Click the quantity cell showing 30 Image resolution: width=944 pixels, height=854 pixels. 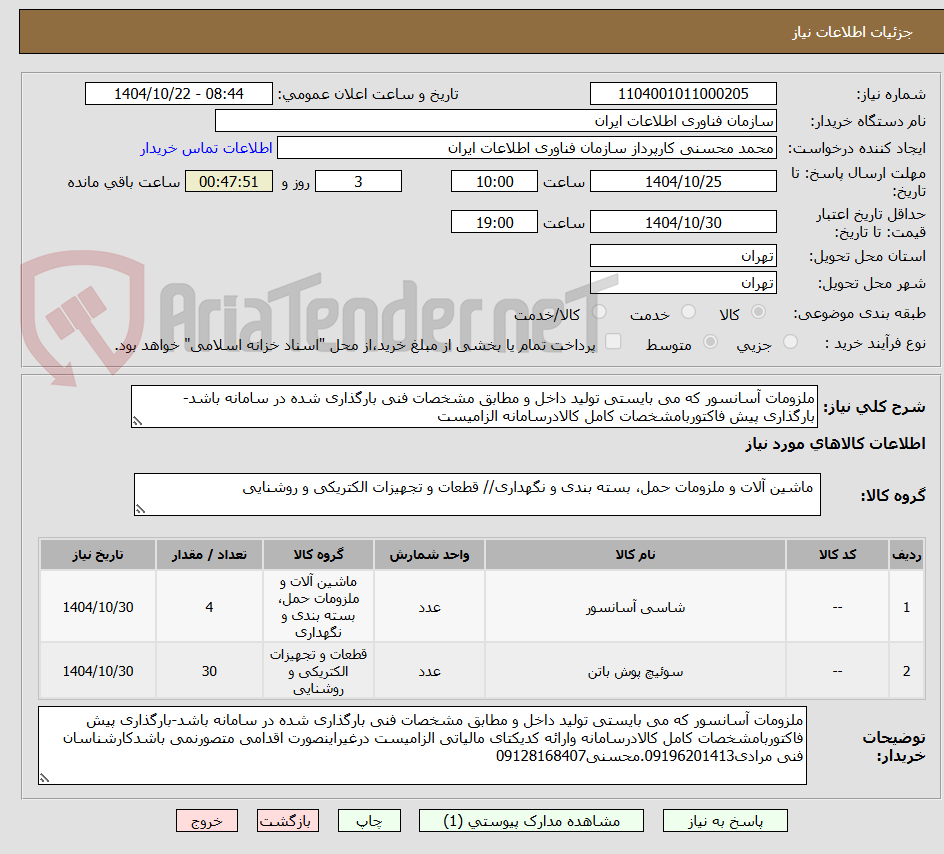[210, 671]
